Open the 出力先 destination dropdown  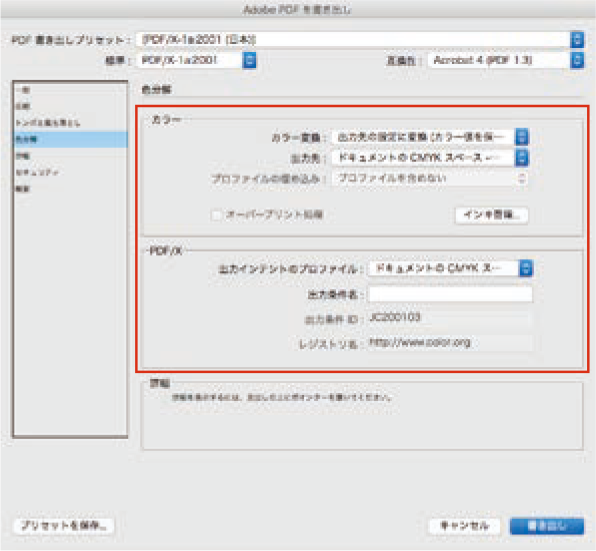430,157
